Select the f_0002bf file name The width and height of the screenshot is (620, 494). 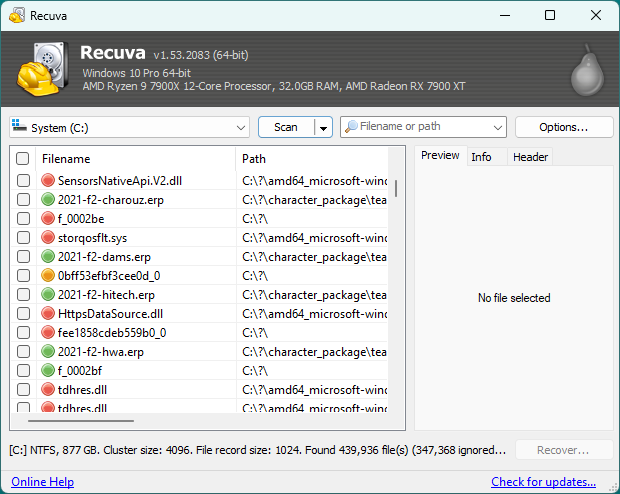click(80, 371)
